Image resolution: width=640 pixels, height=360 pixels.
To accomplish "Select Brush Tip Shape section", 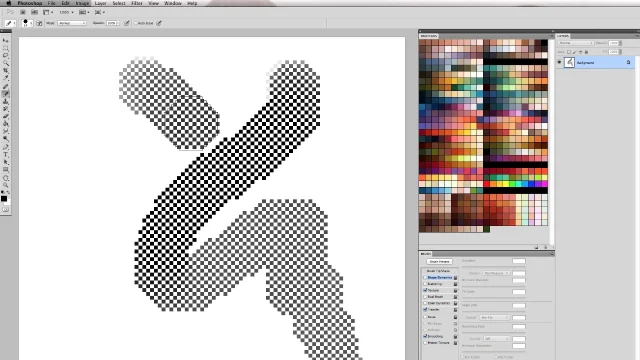I will click(x=438, y=271).
